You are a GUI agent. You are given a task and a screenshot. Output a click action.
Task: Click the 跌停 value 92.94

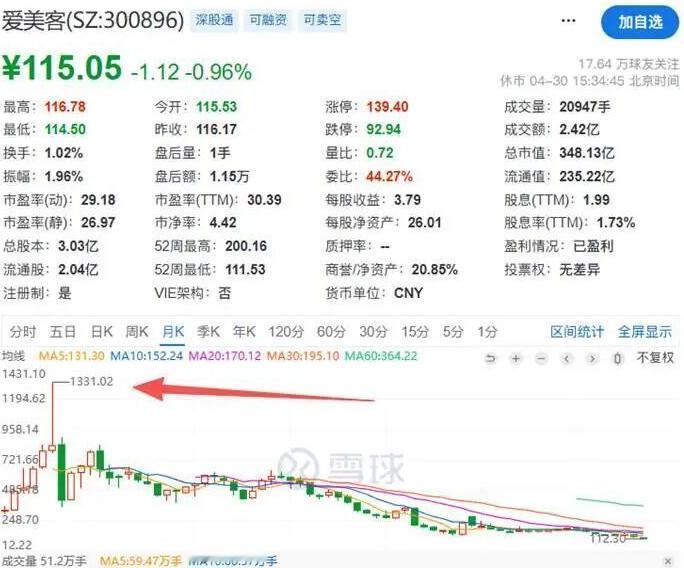pos(383,130)
